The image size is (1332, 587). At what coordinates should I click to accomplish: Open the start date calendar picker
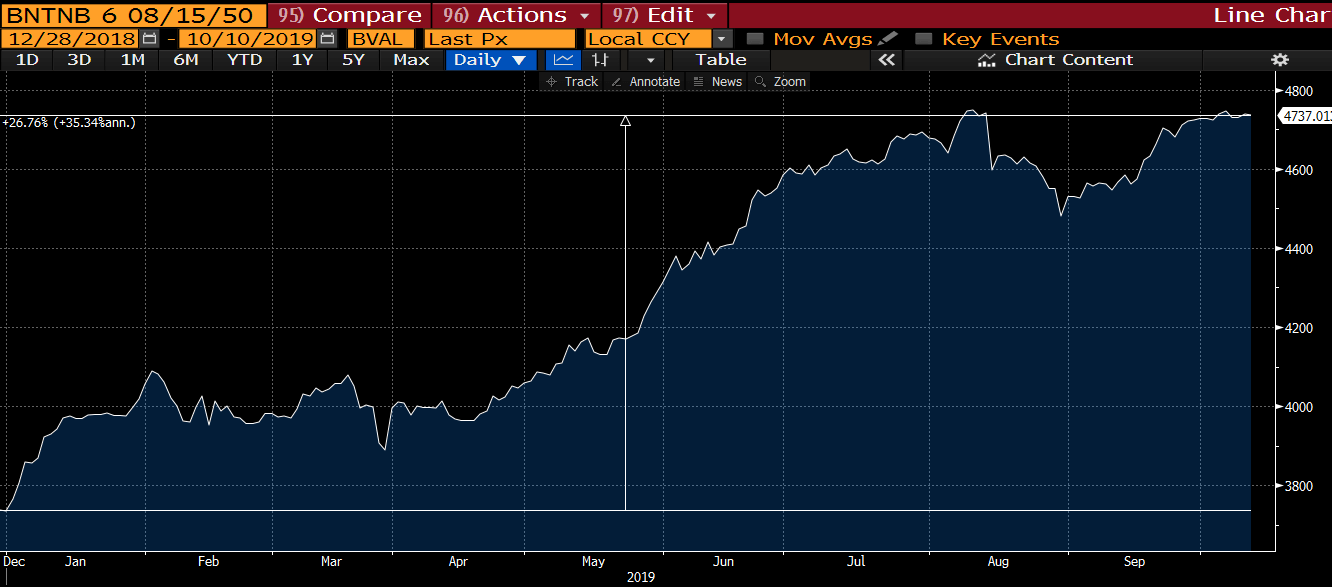click(150, 39)
